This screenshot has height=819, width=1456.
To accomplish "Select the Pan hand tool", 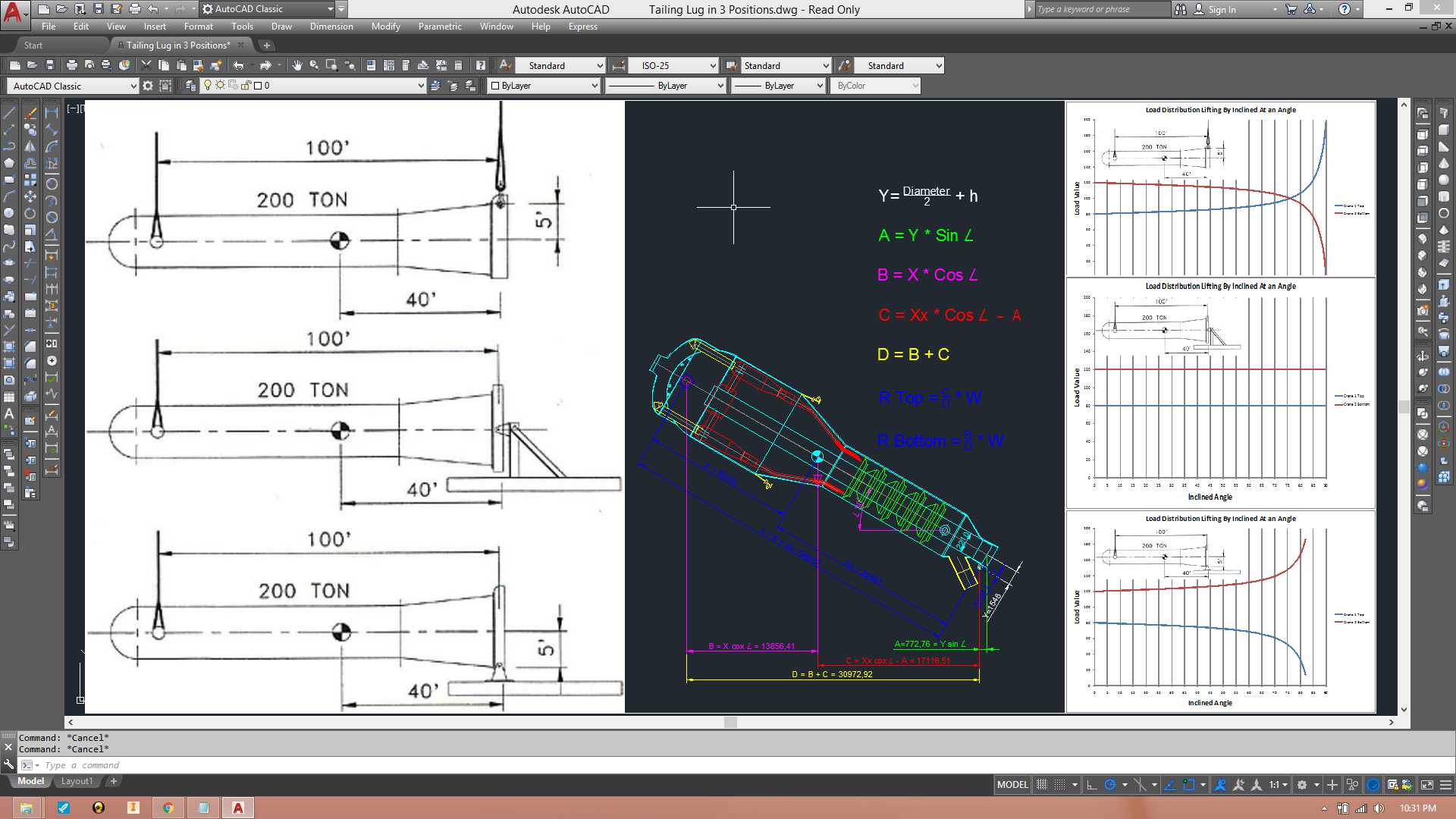I will point(297,66).
